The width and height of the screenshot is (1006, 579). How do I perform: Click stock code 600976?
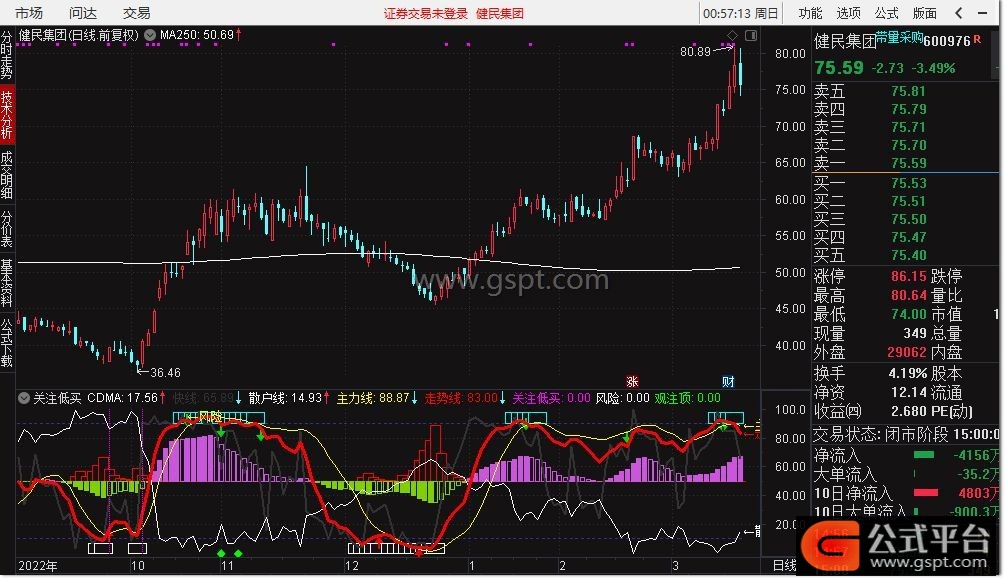click(947, 41)
